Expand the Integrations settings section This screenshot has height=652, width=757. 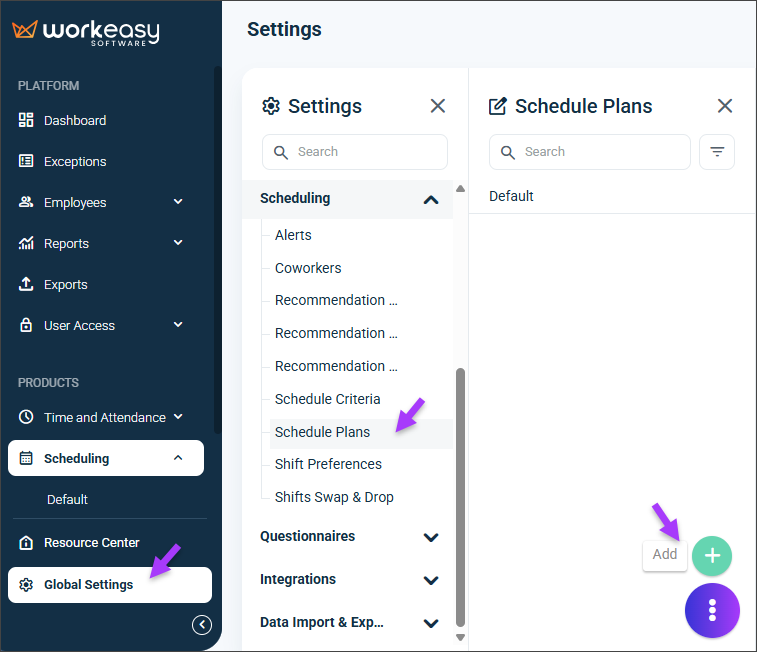pos(349,579)
